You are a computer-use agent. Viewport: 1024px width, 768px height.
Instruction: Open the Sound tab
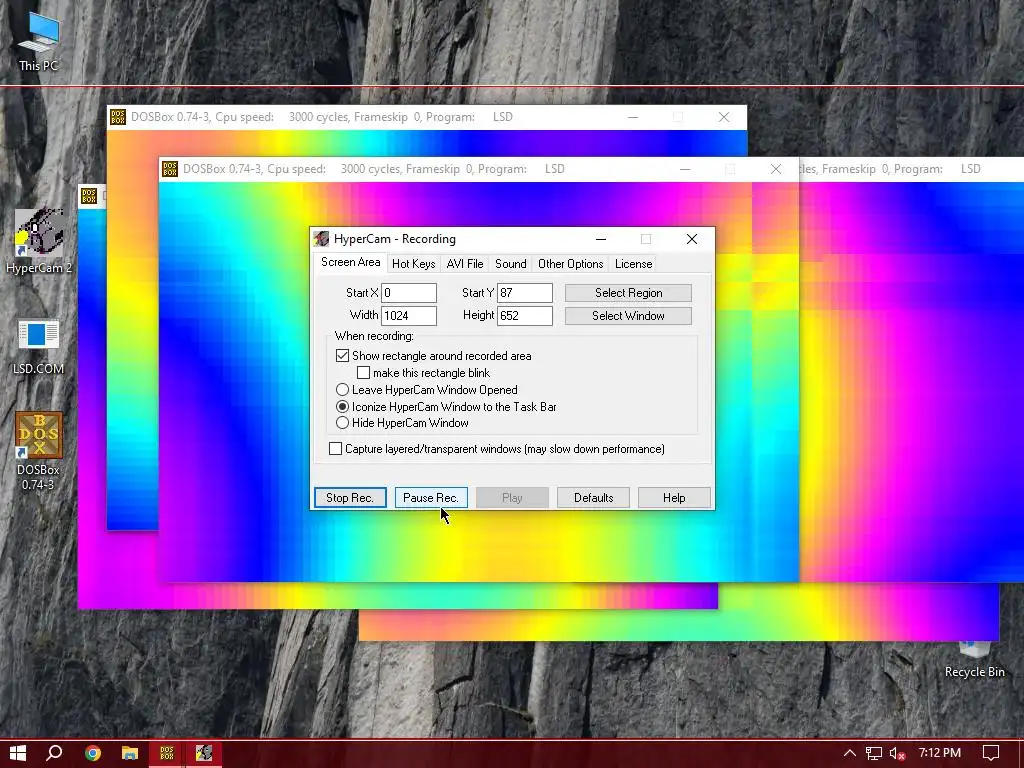point(511,264)
